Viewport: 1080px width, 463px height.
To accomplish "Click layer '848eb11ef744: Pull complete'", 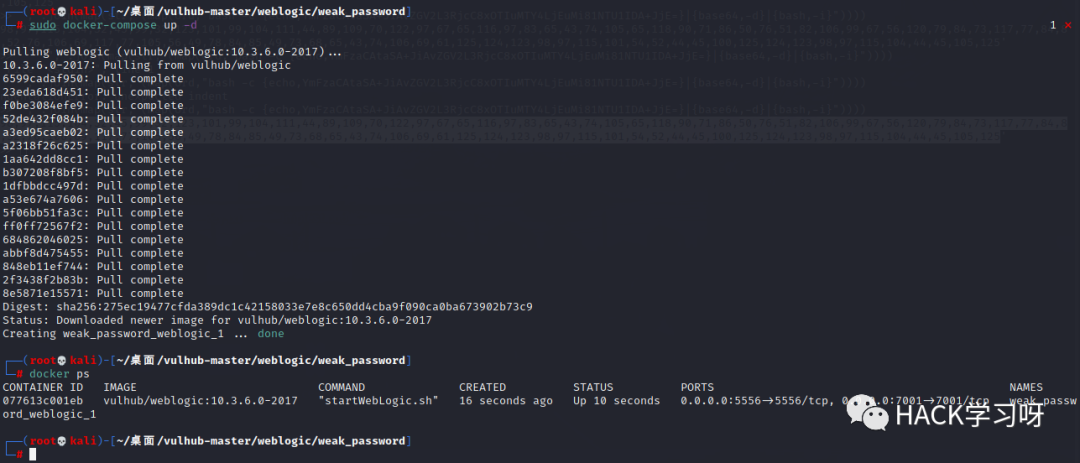I will (x=93, y=267).
